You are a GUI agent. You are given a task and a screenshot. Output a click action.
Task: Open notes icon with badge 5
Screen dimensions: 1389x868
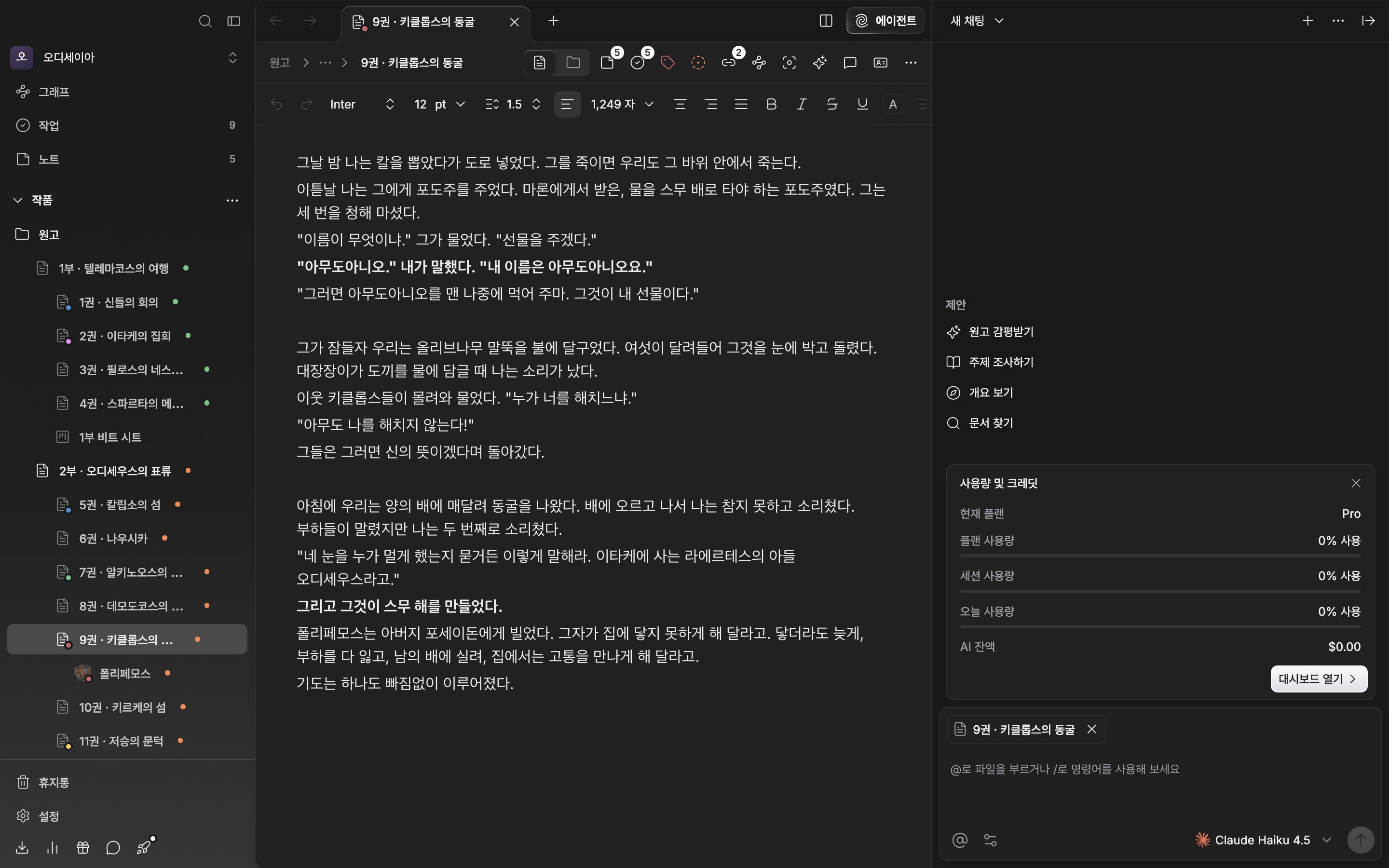pyautogui.click(x=607, y=63)
